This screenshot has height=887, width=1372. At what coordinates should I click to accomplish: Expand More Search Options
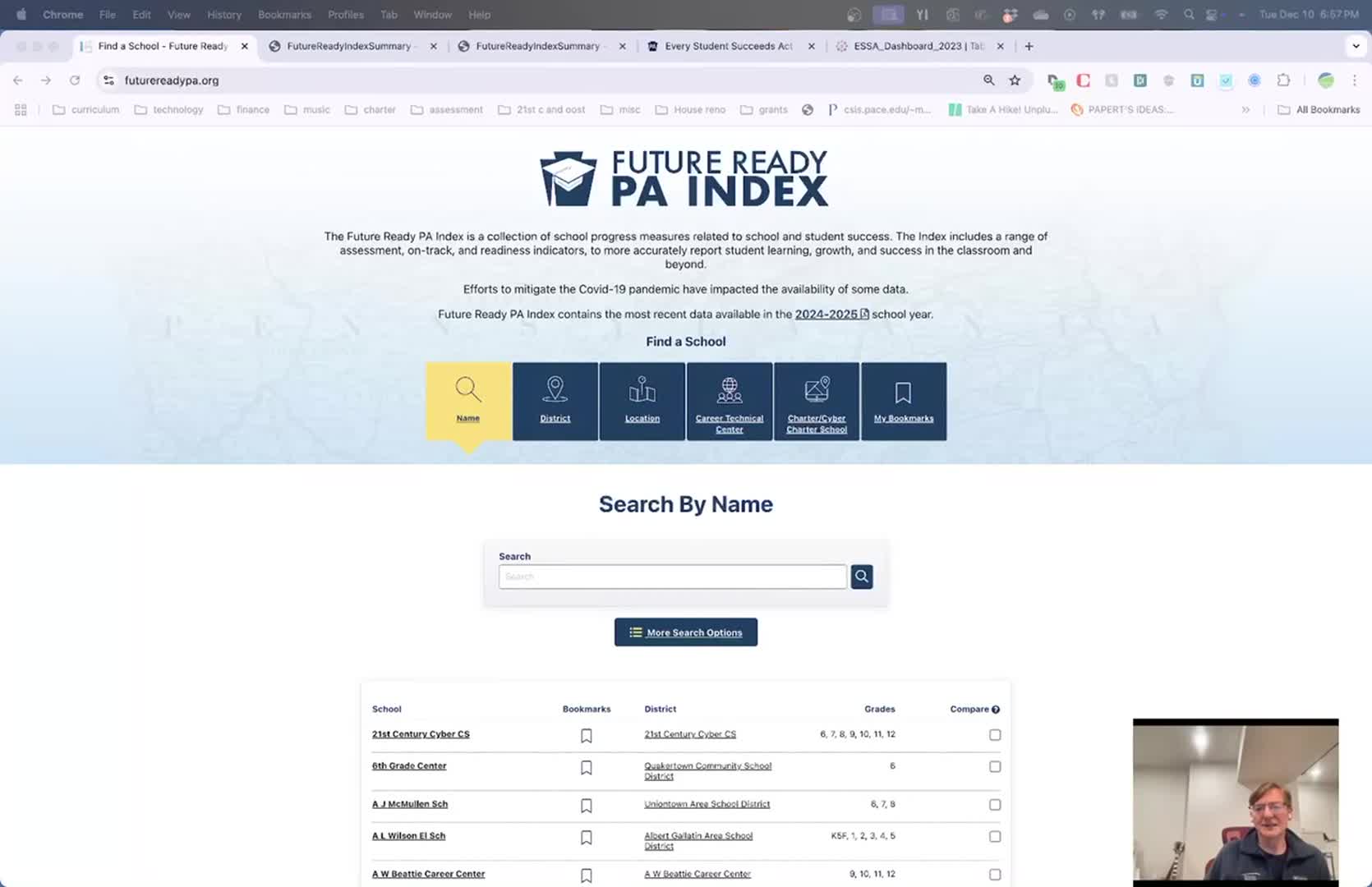click(x=685, y=632)
